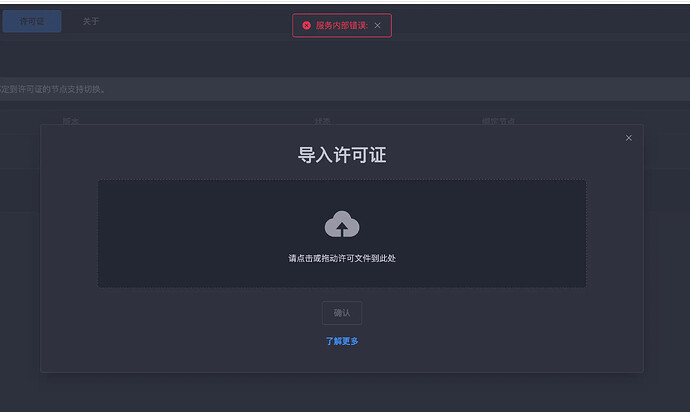Click the dimmed backdrop below the dialog
Viewport: 690px width, 412px height.
pos(345,393)
